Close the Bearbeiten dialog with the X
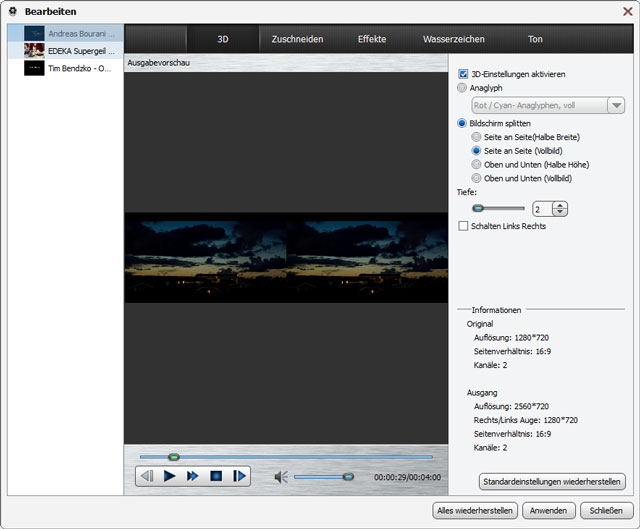 [628, 11]
